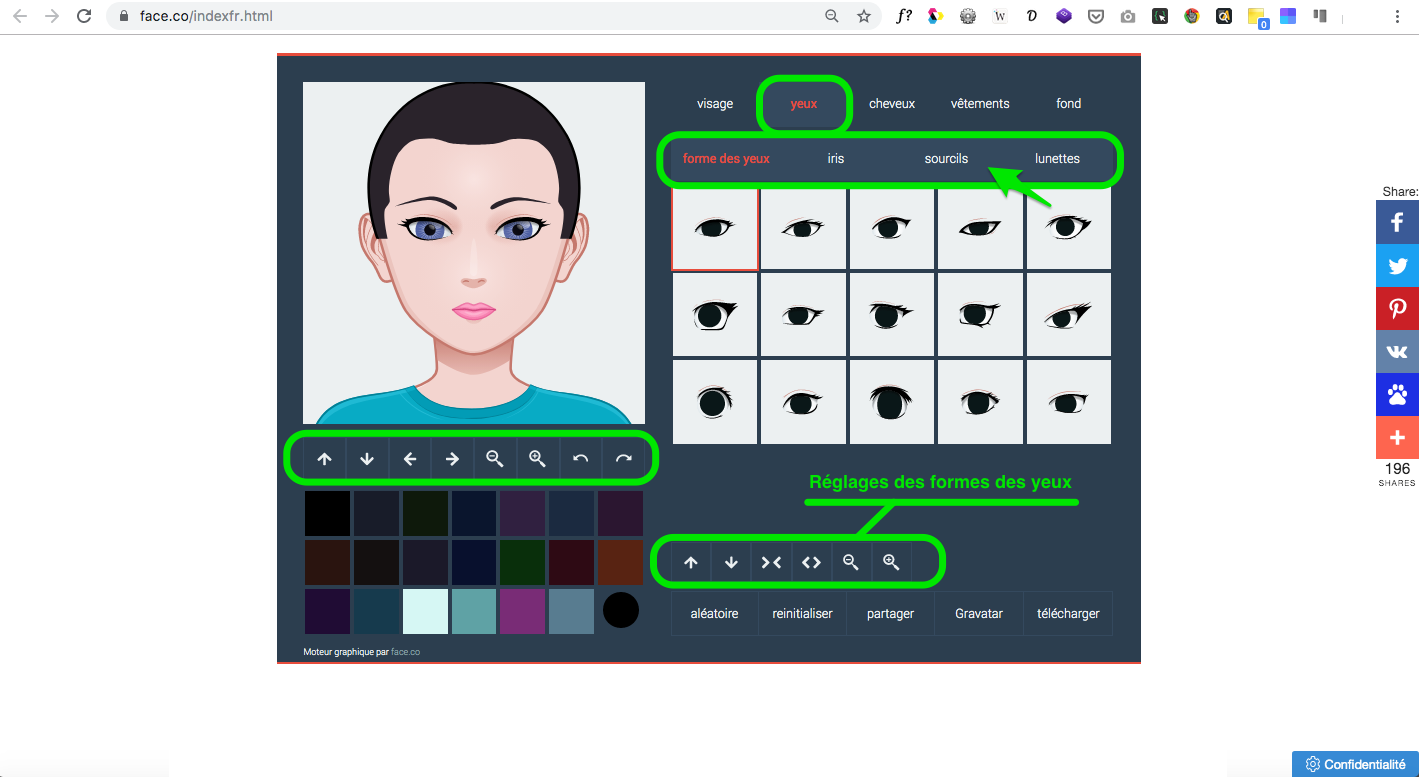Share on Twitter from the sidebar
Image resolution: width=1419 pixels, height=777 pixels.
(x=1397, y=266)
